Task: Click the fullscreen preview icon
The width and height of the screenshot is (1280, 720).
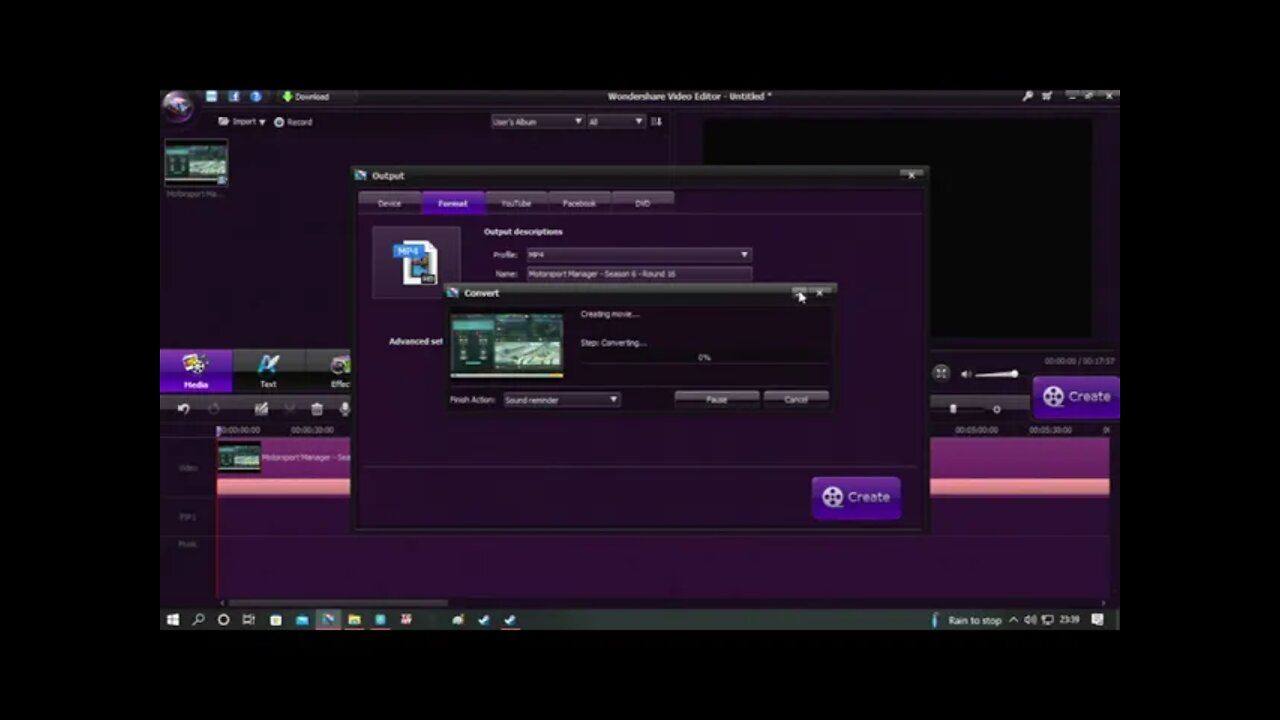Action: coord(941,373)
